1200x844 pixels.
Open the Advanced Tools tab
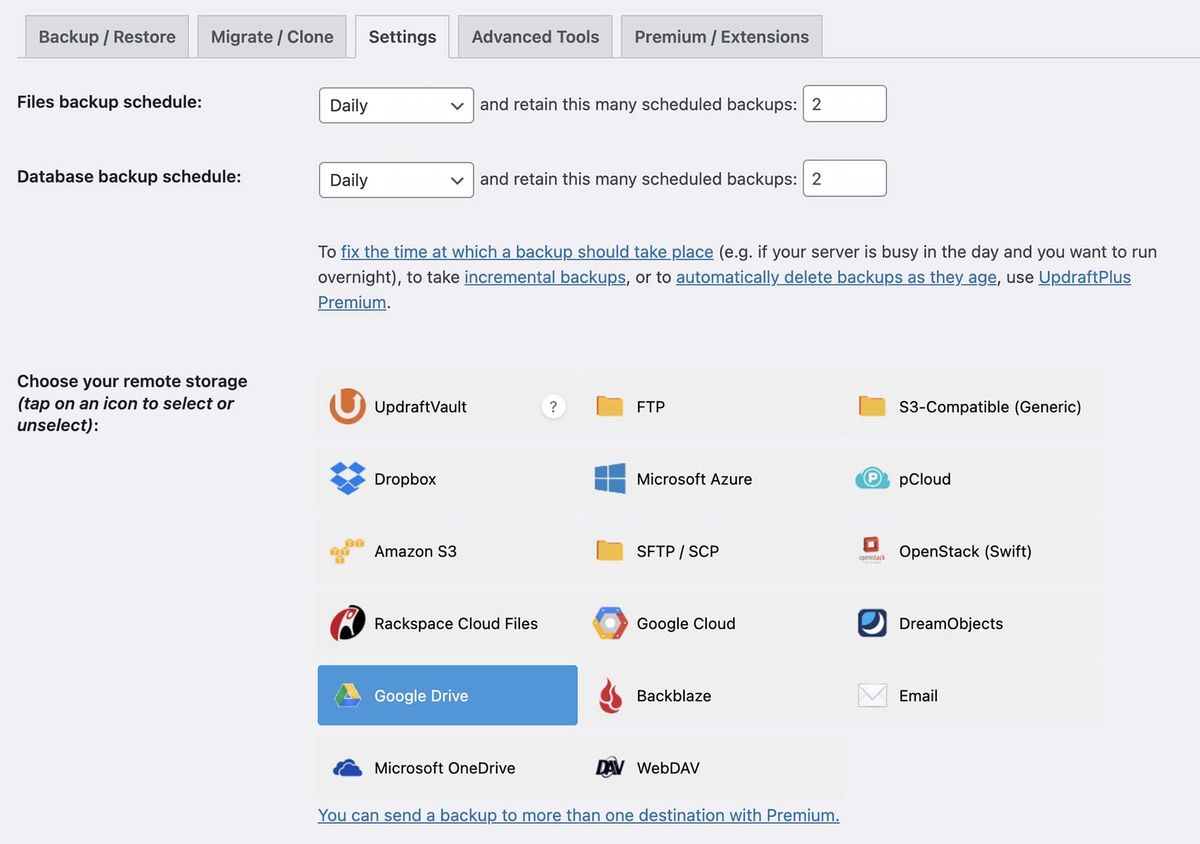534,36
